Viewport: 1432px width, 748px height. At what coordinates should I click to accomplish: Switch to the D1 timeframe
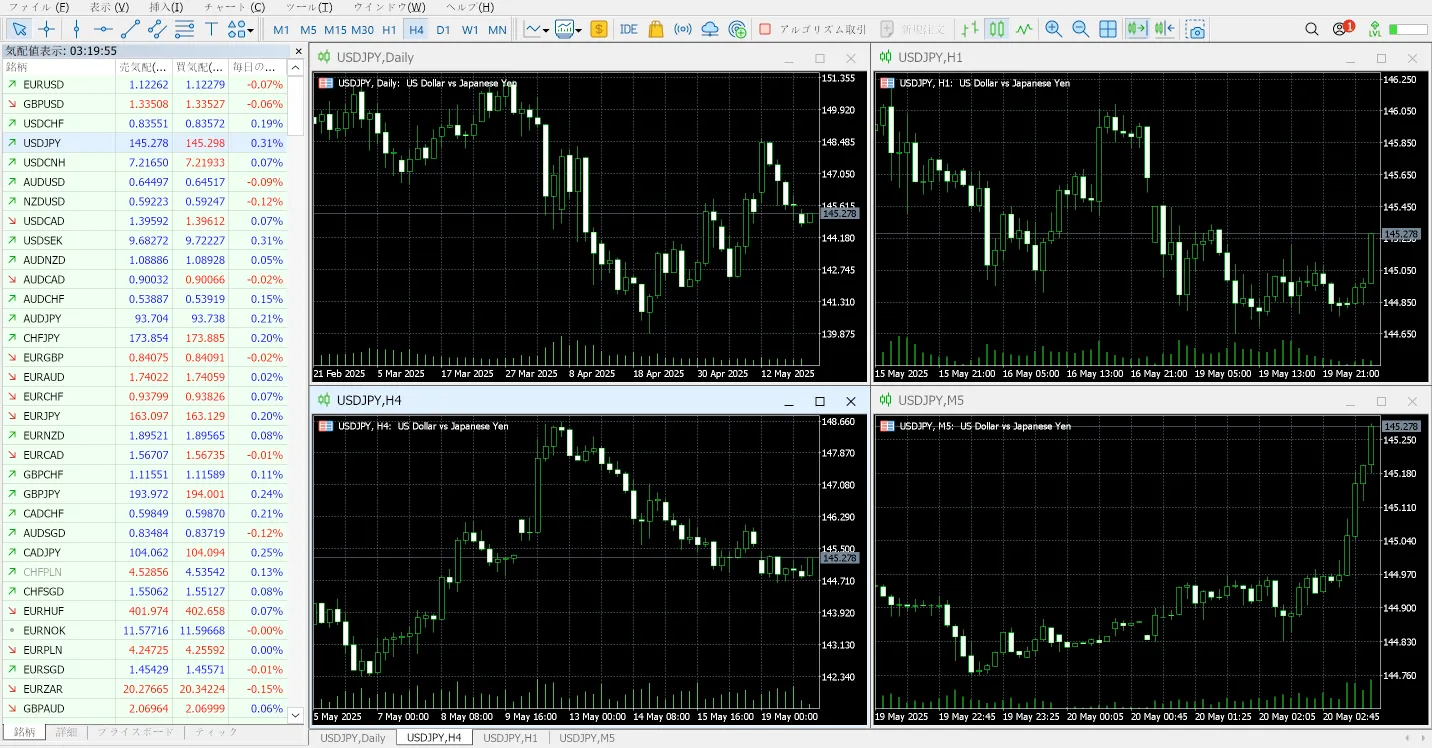443,29
